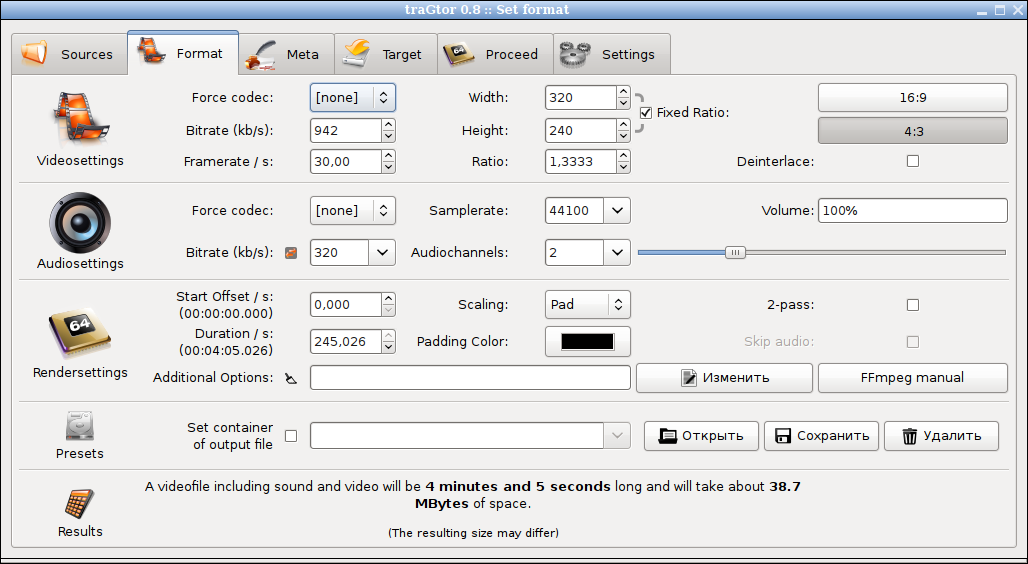This screenshot has width=1028, height=564.
Task: Click the feather icon on Meta tab
Action: point(261,55)
